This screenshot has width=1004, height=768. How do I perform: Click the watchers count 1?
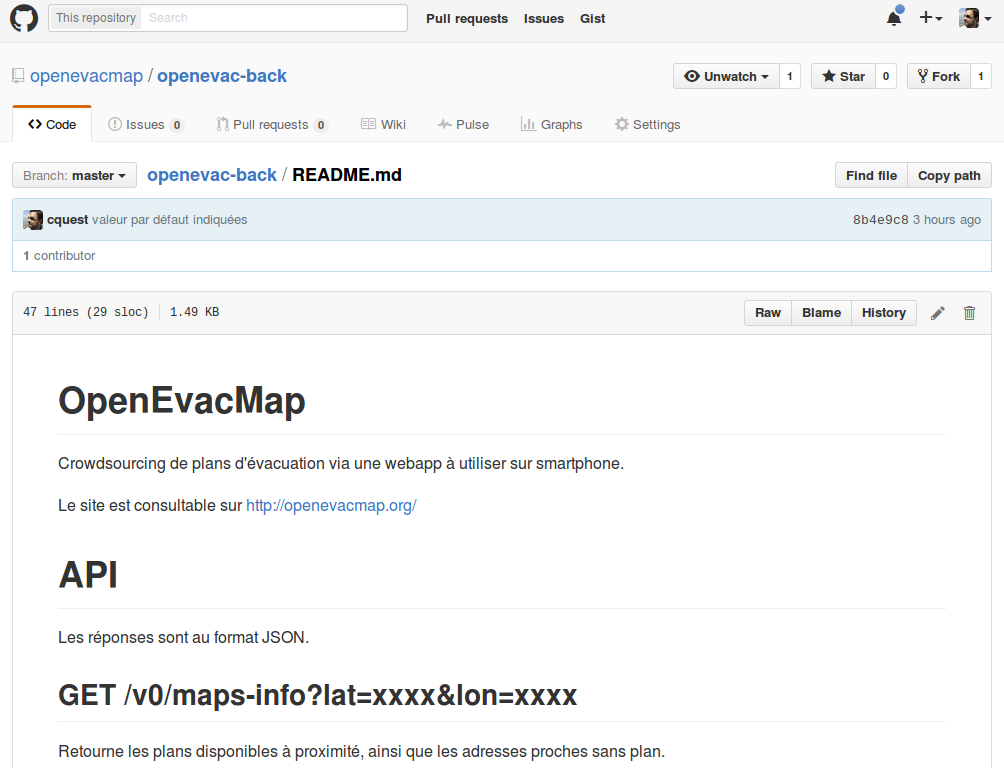click(789, 76)
